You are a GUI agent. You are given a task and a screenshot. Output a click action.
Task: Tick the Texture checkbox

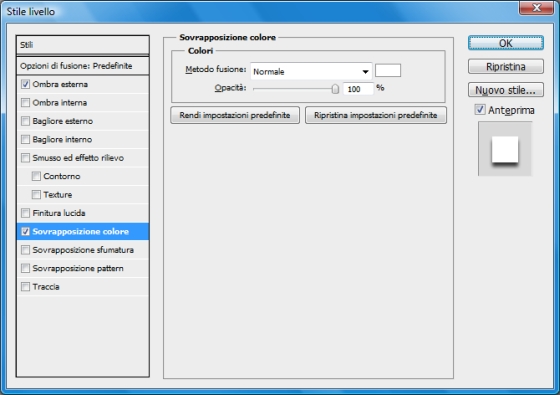click(36, 195)
